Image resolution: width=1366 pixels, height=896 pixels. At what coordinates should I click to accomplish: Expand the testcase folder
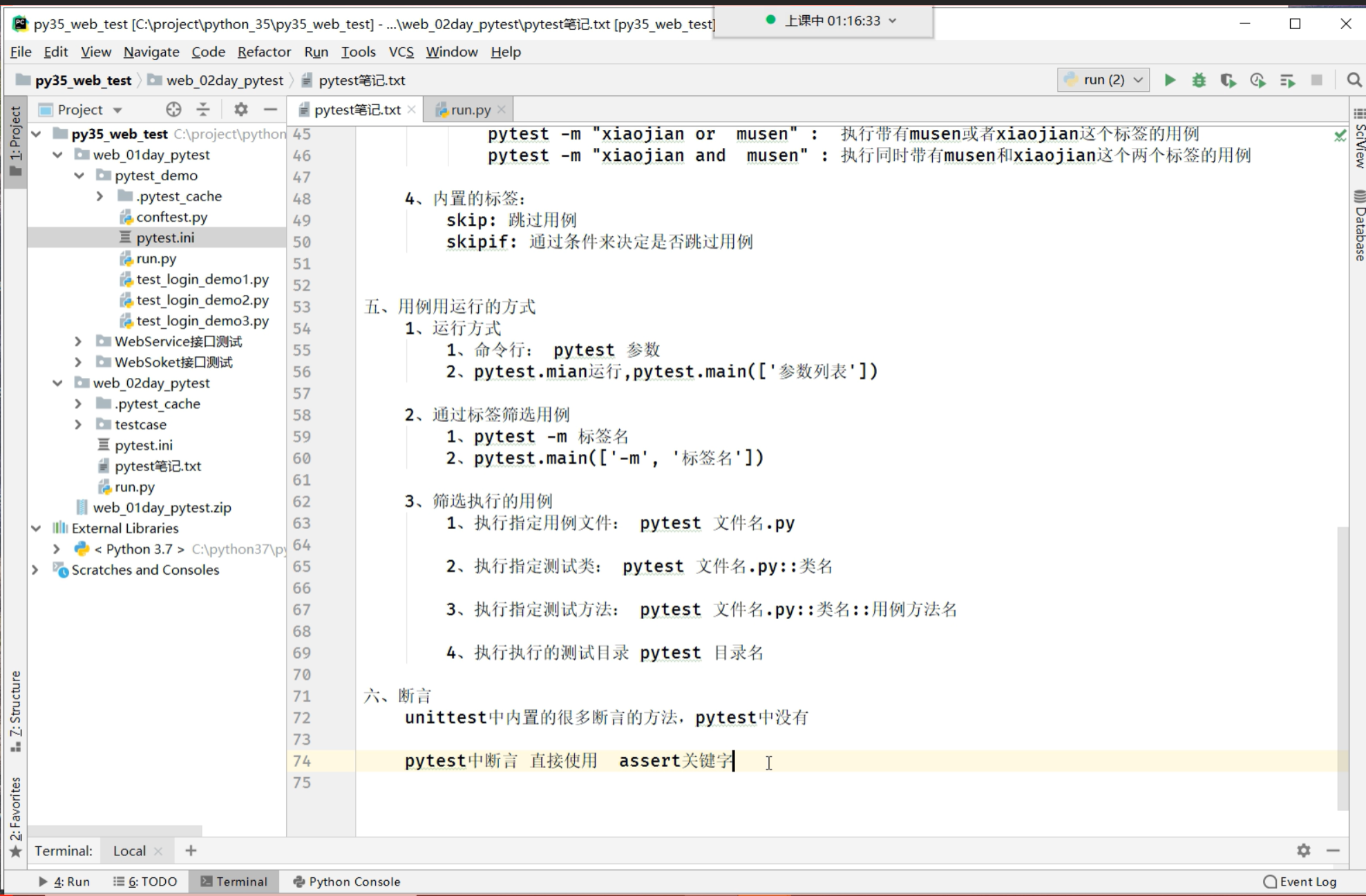(78, 424)
